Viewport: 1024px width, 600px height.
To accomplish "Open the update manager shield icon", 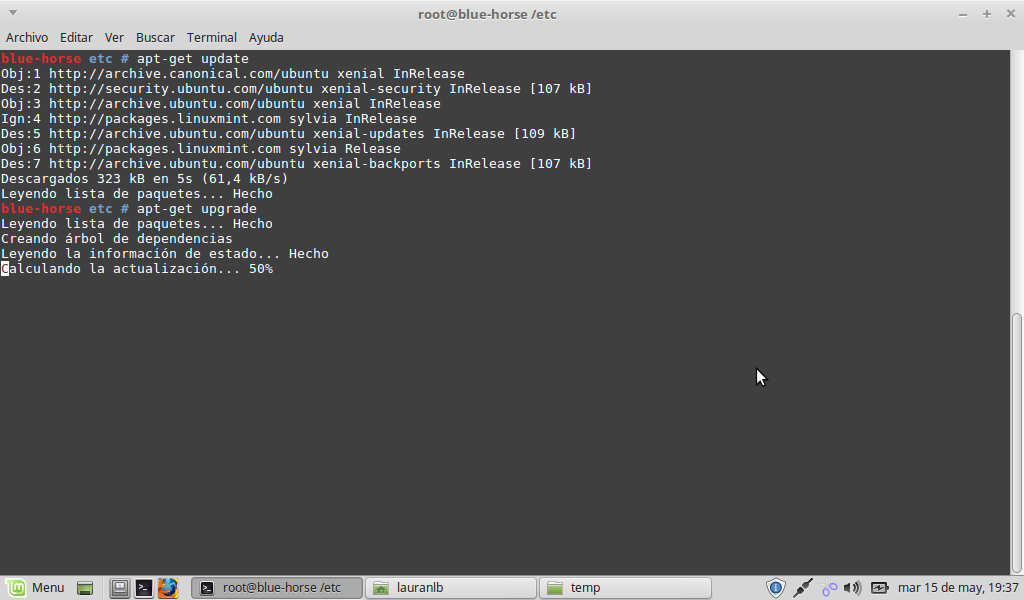I will point(776,588).
